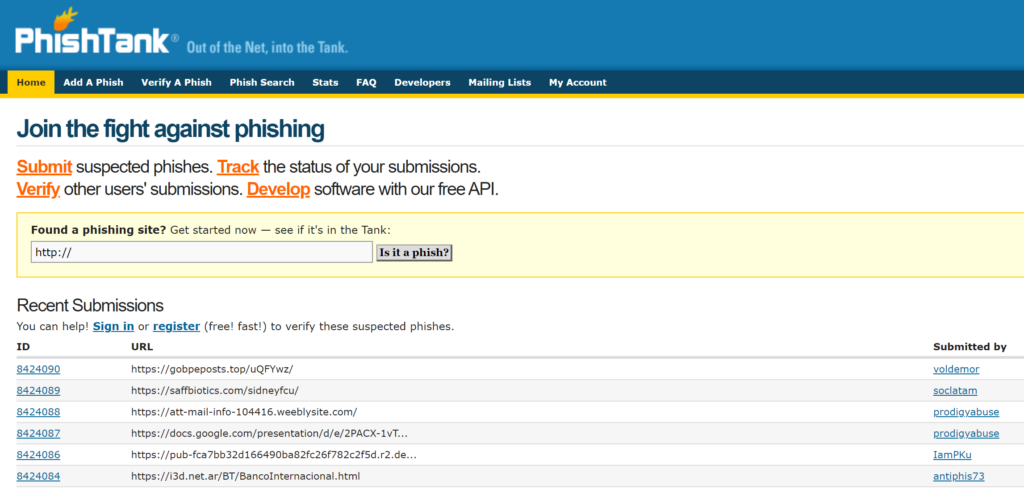This screenshot has height=489, width=1024.
Task: Open the Mailing Lists page
Action: [500, 82]
